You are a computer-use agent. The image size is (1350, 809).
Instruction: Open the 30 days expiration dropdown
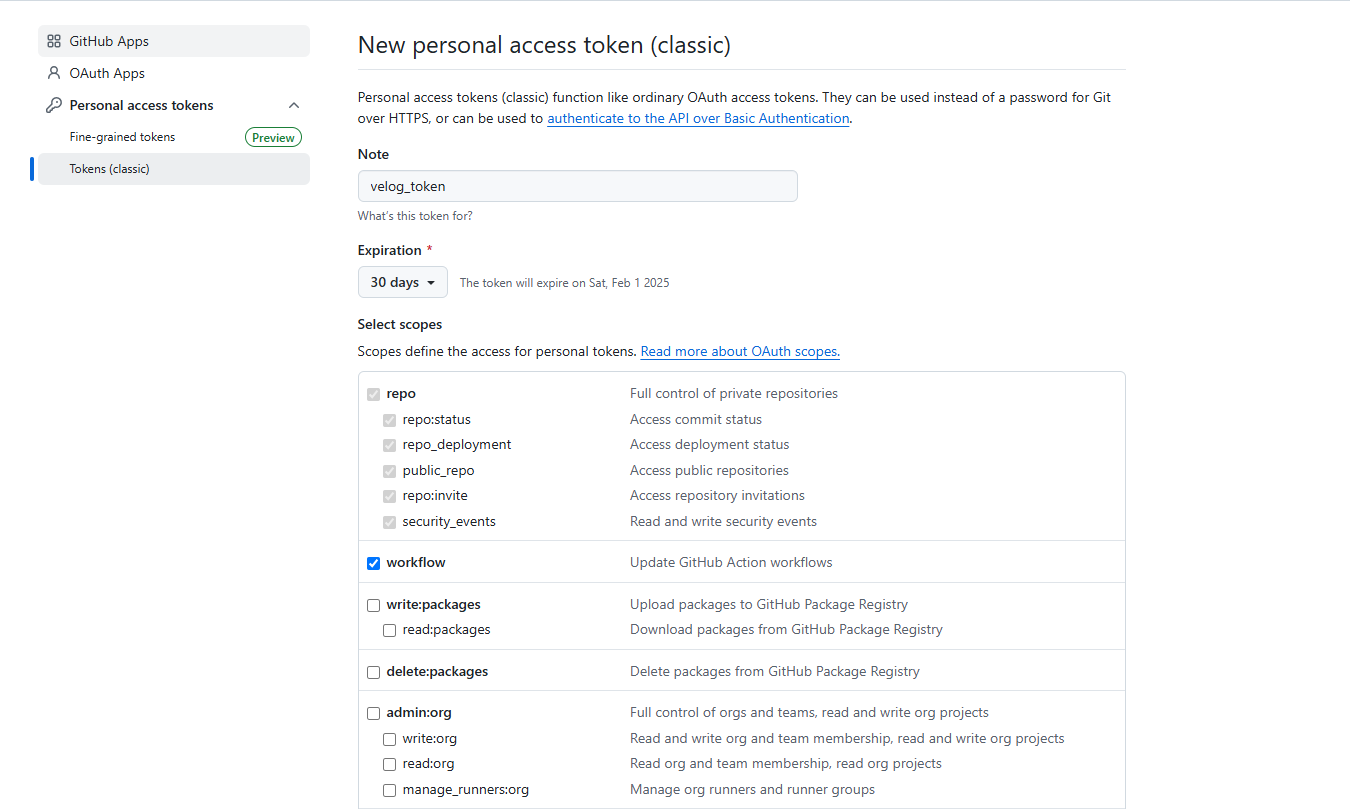click(403, 282)
